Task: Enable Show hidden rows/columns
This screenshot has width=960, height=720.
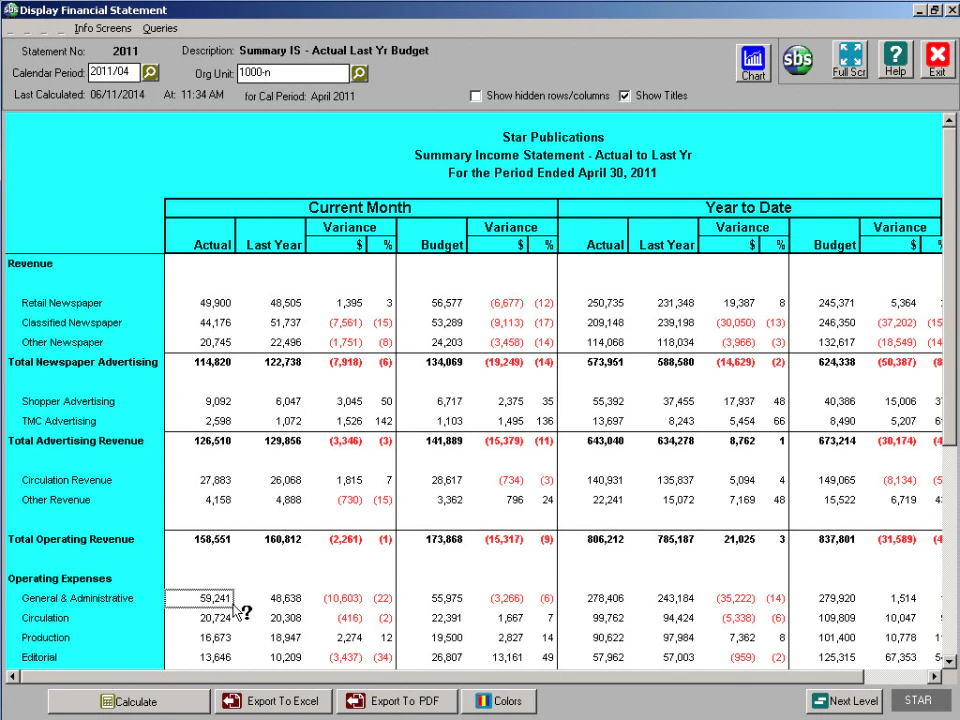Action: [x=476, y=95]
